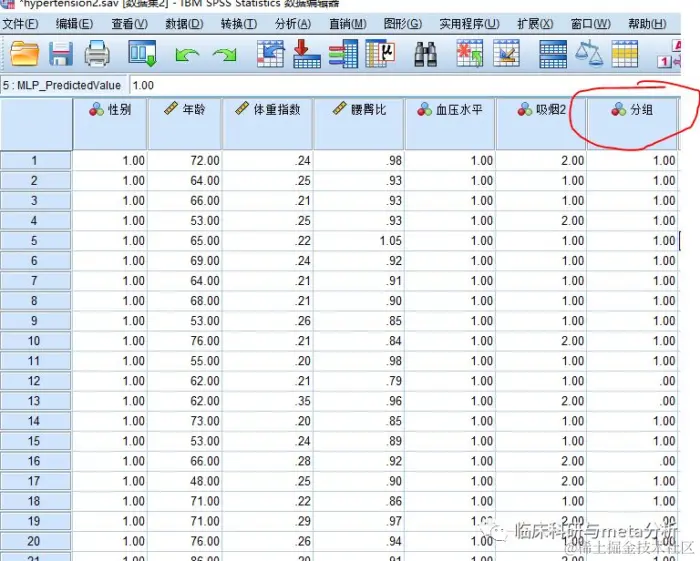Select row header number 1

[x=35, y=161]
